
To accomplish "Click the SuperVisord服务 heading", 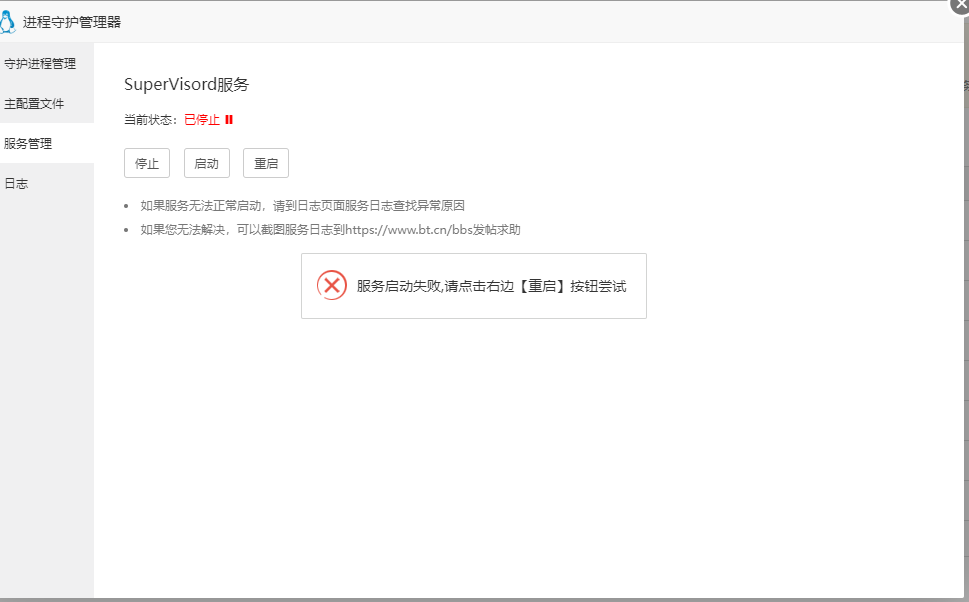I will pyautogui.click(x=187, y=85).
